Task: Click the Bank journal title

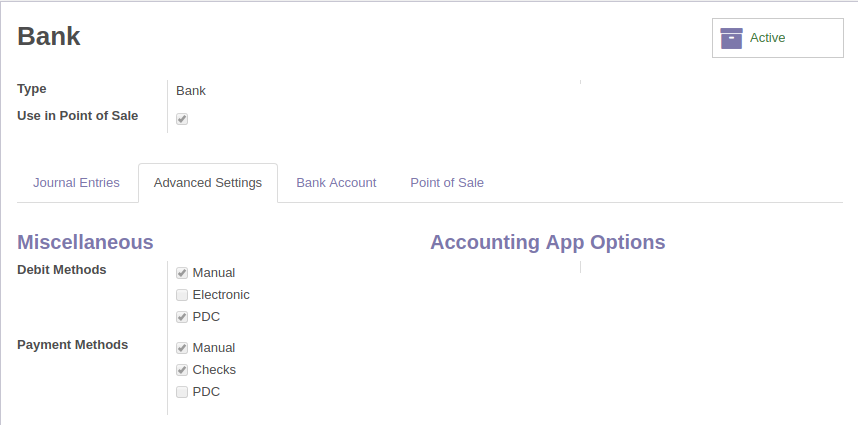Action: pyautogui.click(x=49, y=37)
